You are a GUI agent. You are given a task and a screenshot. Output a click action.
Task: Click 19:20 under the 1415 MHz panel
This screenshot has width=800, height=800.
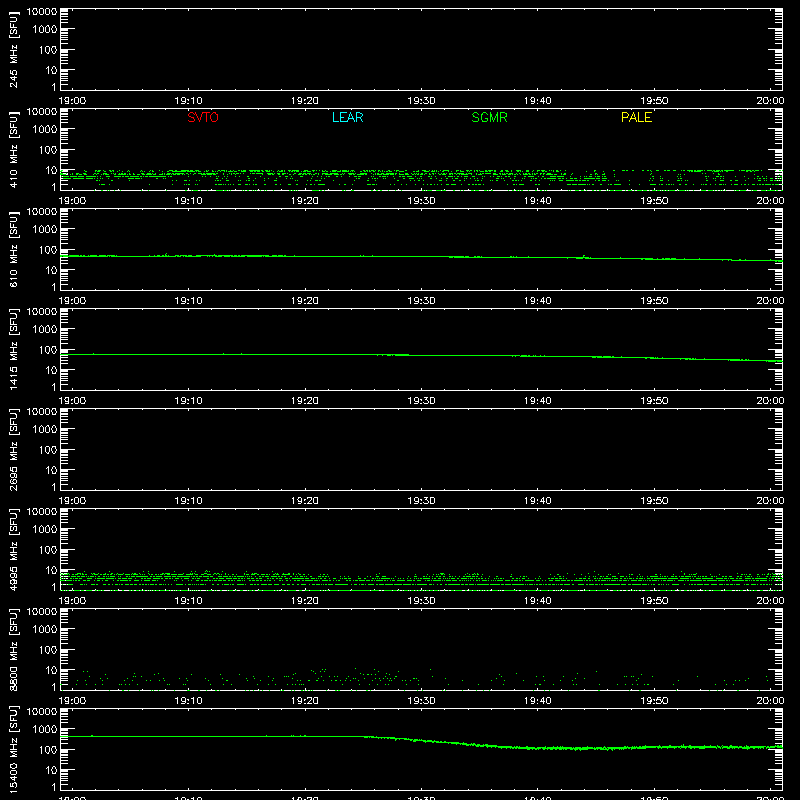[305, 401]
